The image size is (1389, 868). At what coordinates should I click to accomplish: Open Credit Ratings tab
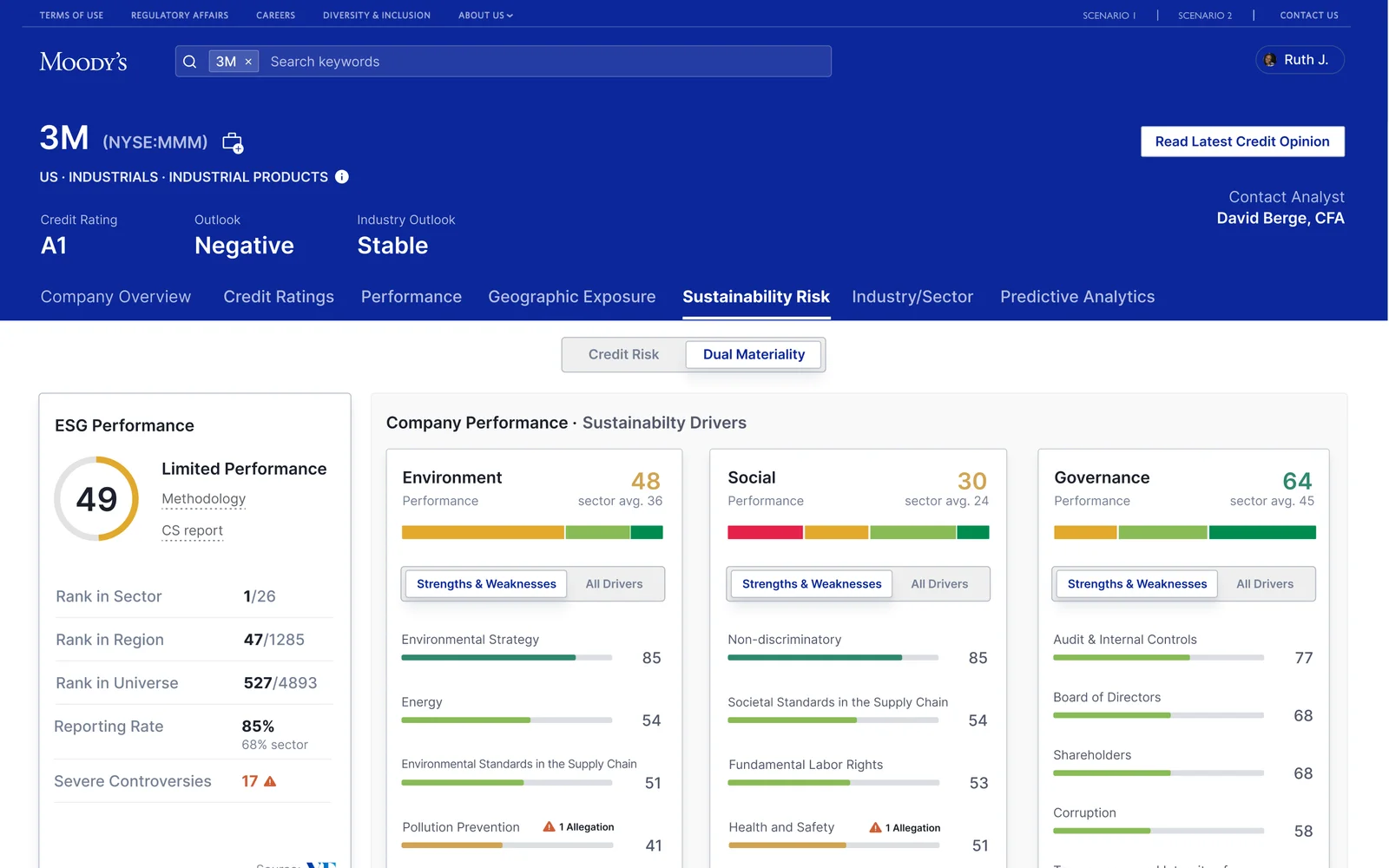[x=279, y=297]
